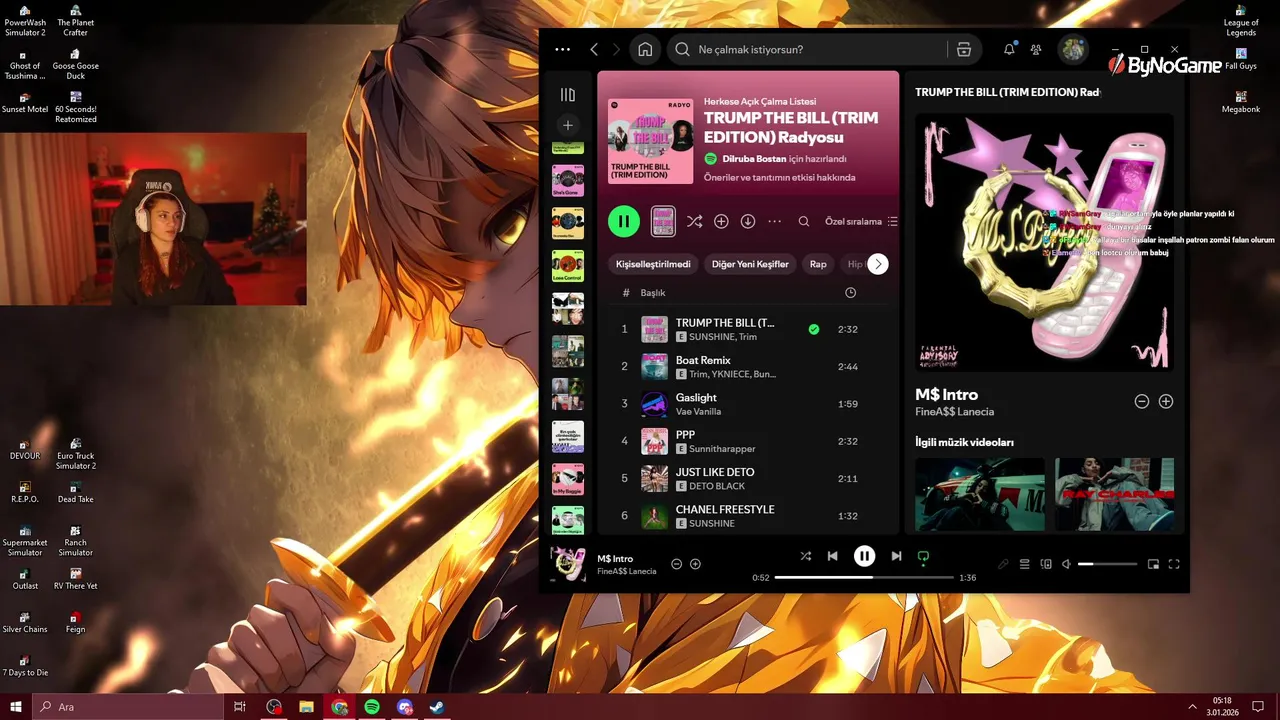The width and height of the screenshot is (1280, 720).
Task: Open notifications bell in Spotify
Action: 1009,49
